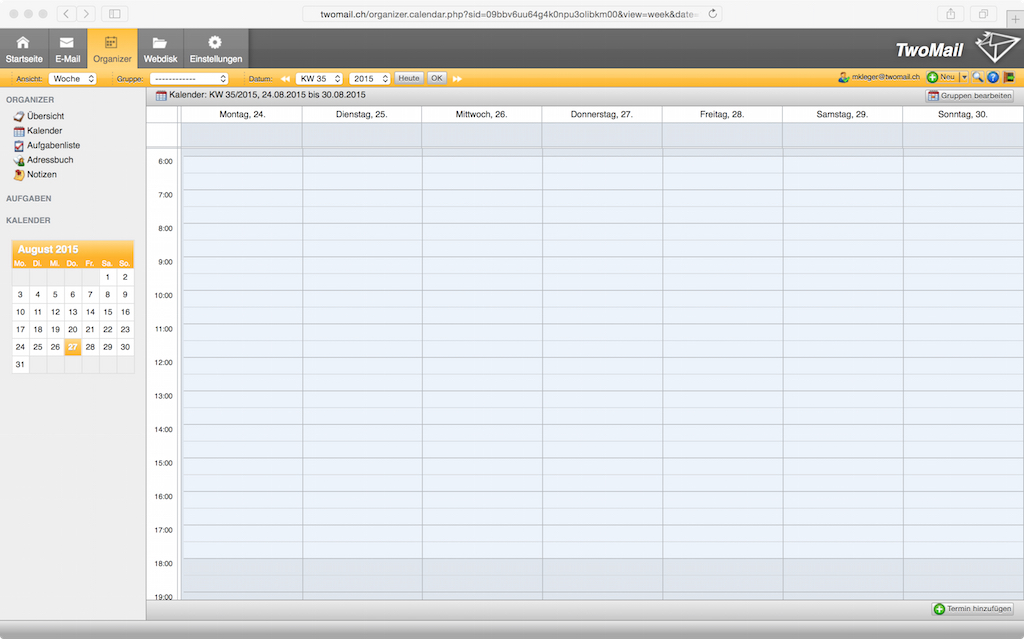Open the Ansicht Woche dropdown
The image size is (1024, 639).
click(x=72, y=78)
